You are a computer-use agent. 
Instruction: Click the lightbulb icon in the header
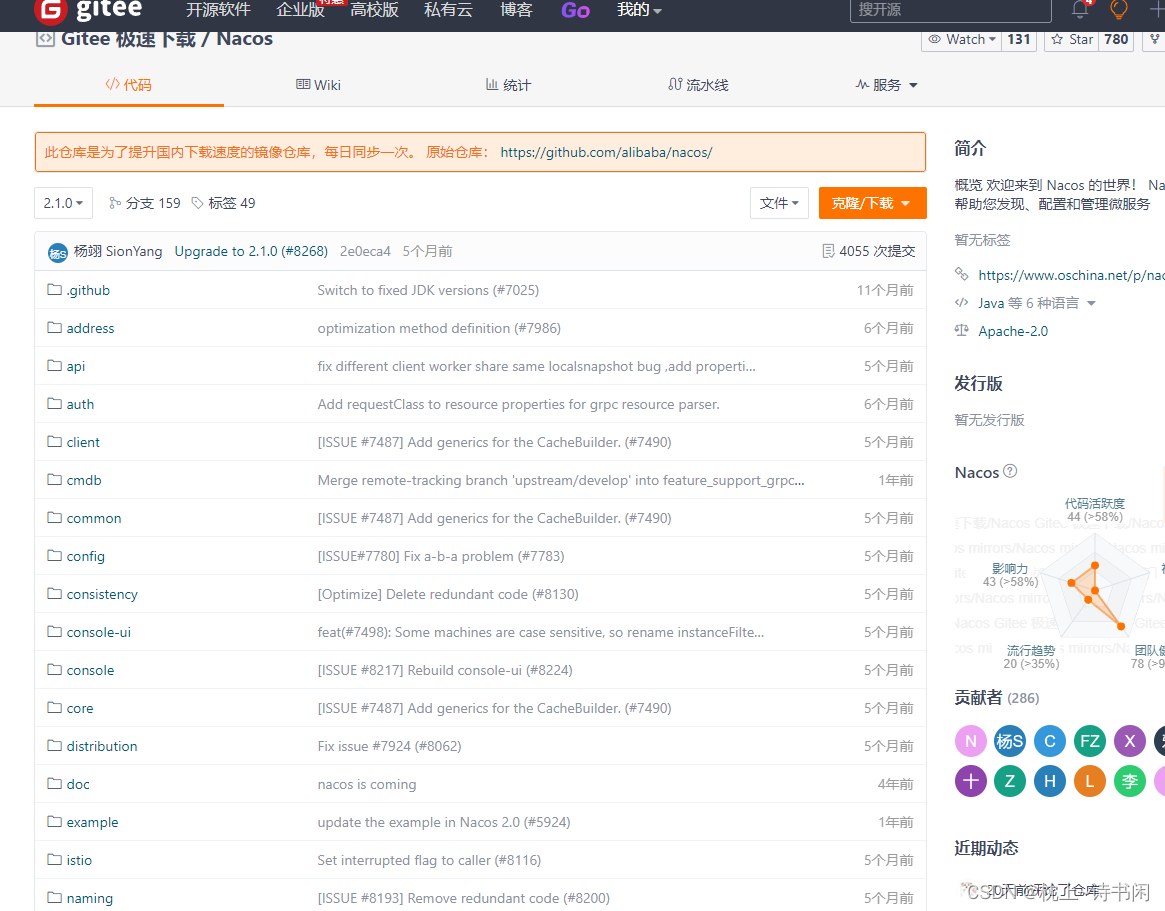click(1118, 9)
